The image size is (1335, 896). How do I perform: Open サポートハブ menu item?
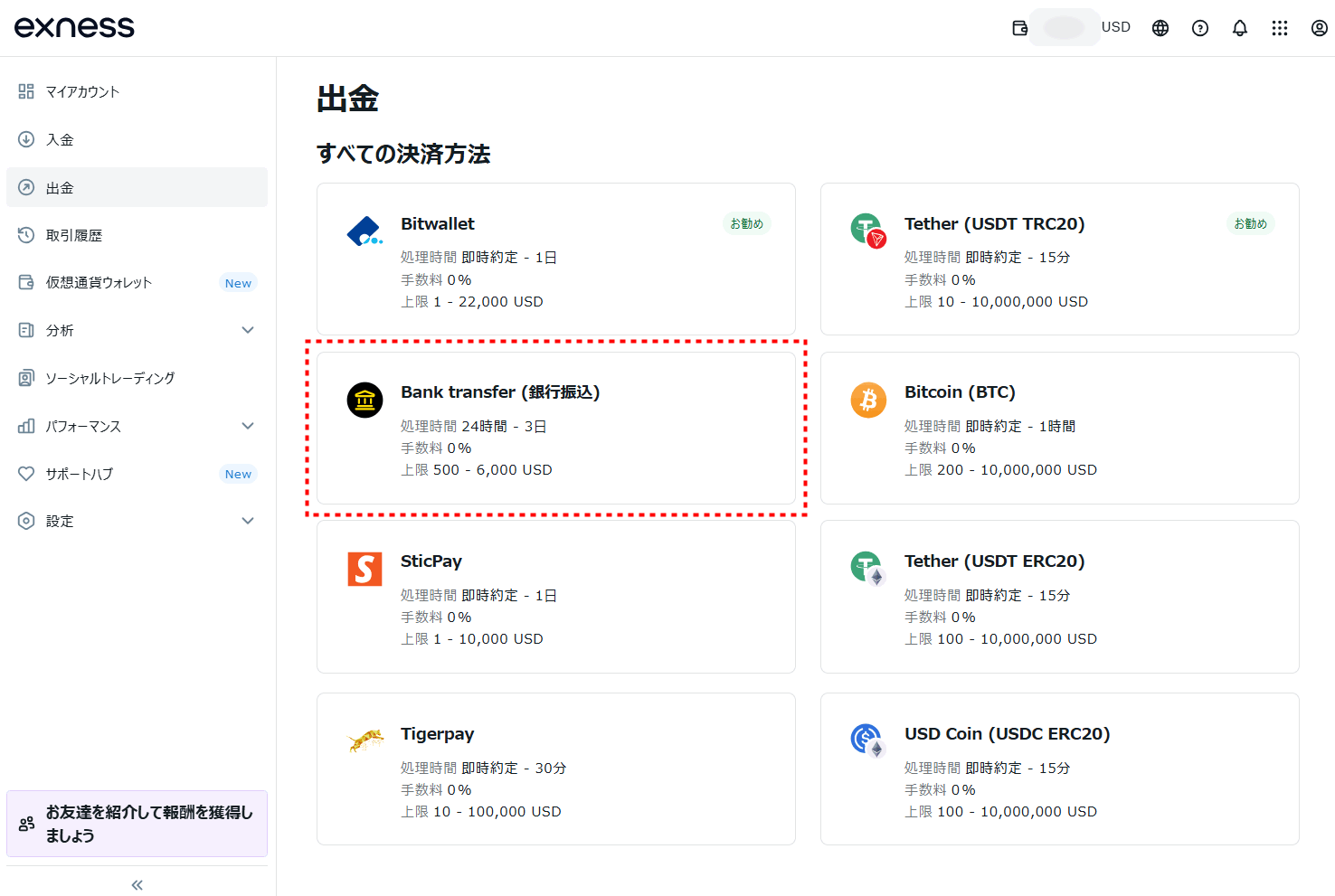pos(137,474)
